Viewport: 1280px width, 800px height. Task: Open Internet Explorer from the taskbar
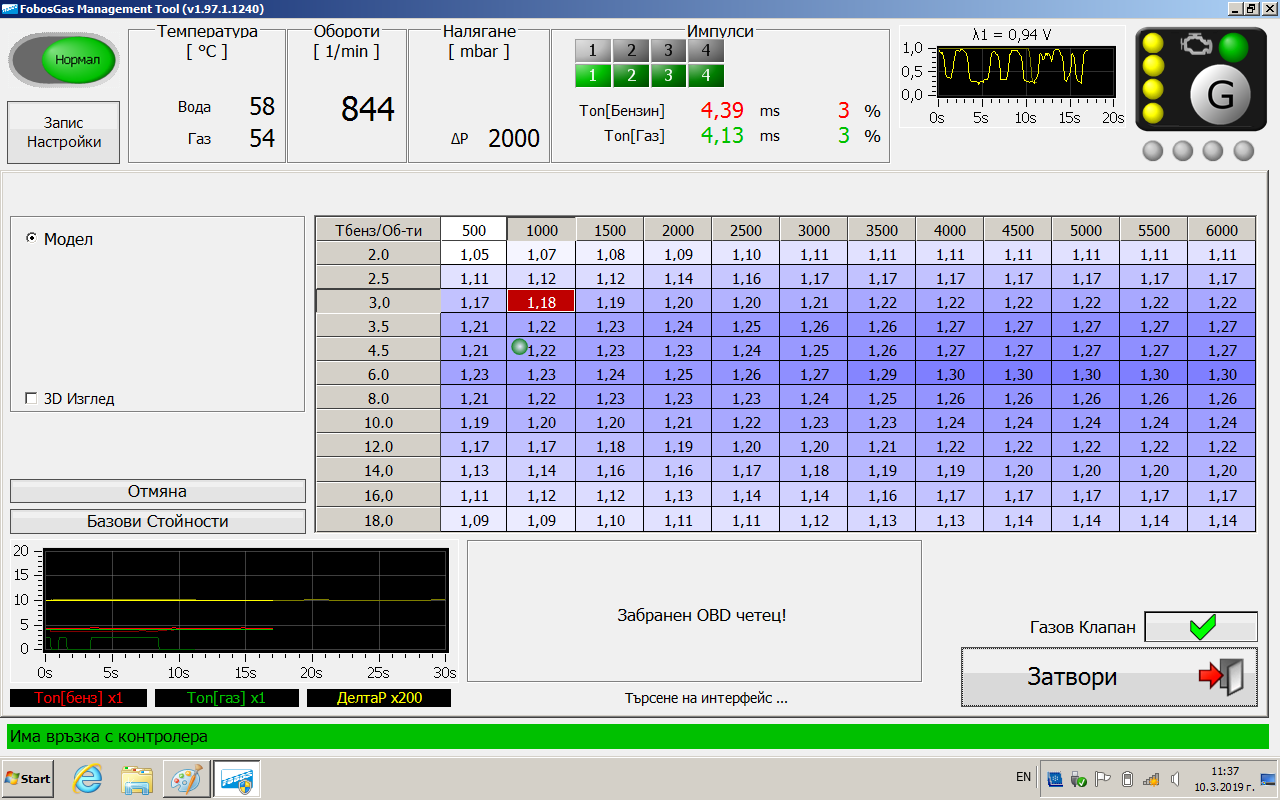(88, 778)
